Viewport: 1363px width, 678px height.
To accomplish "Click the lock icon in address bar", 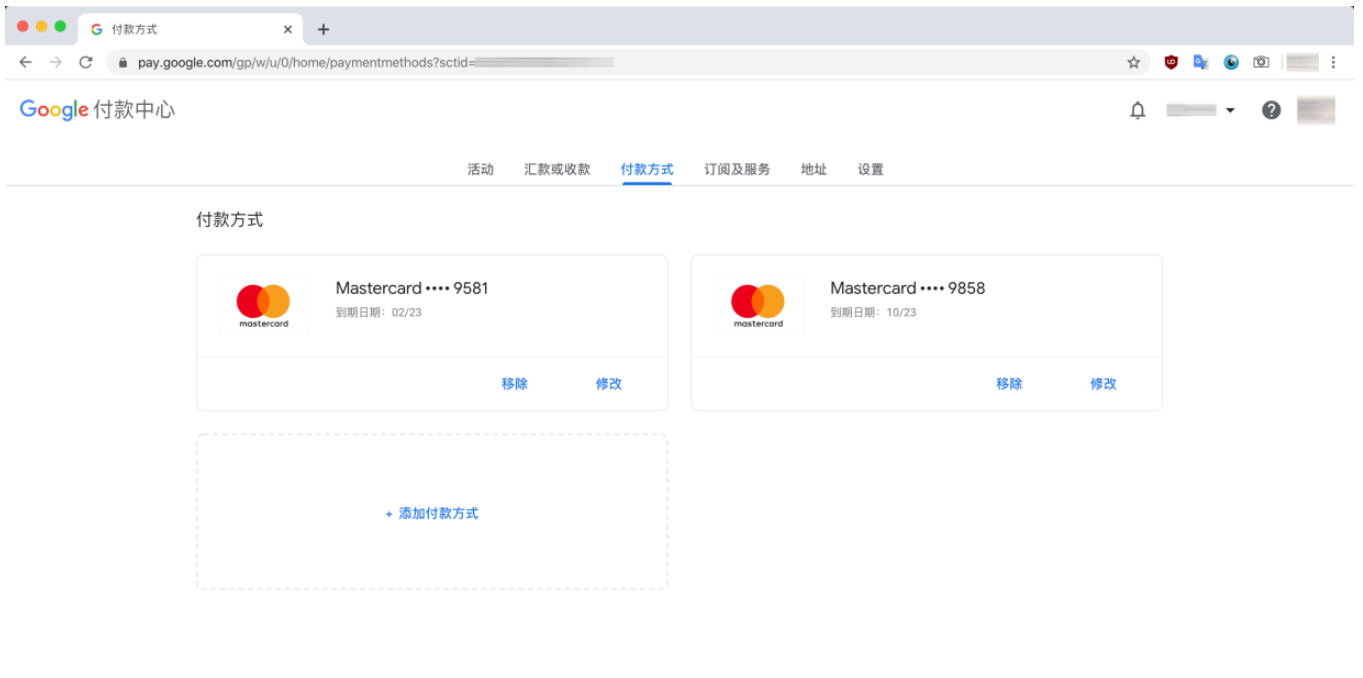I will tap(123, 62).
